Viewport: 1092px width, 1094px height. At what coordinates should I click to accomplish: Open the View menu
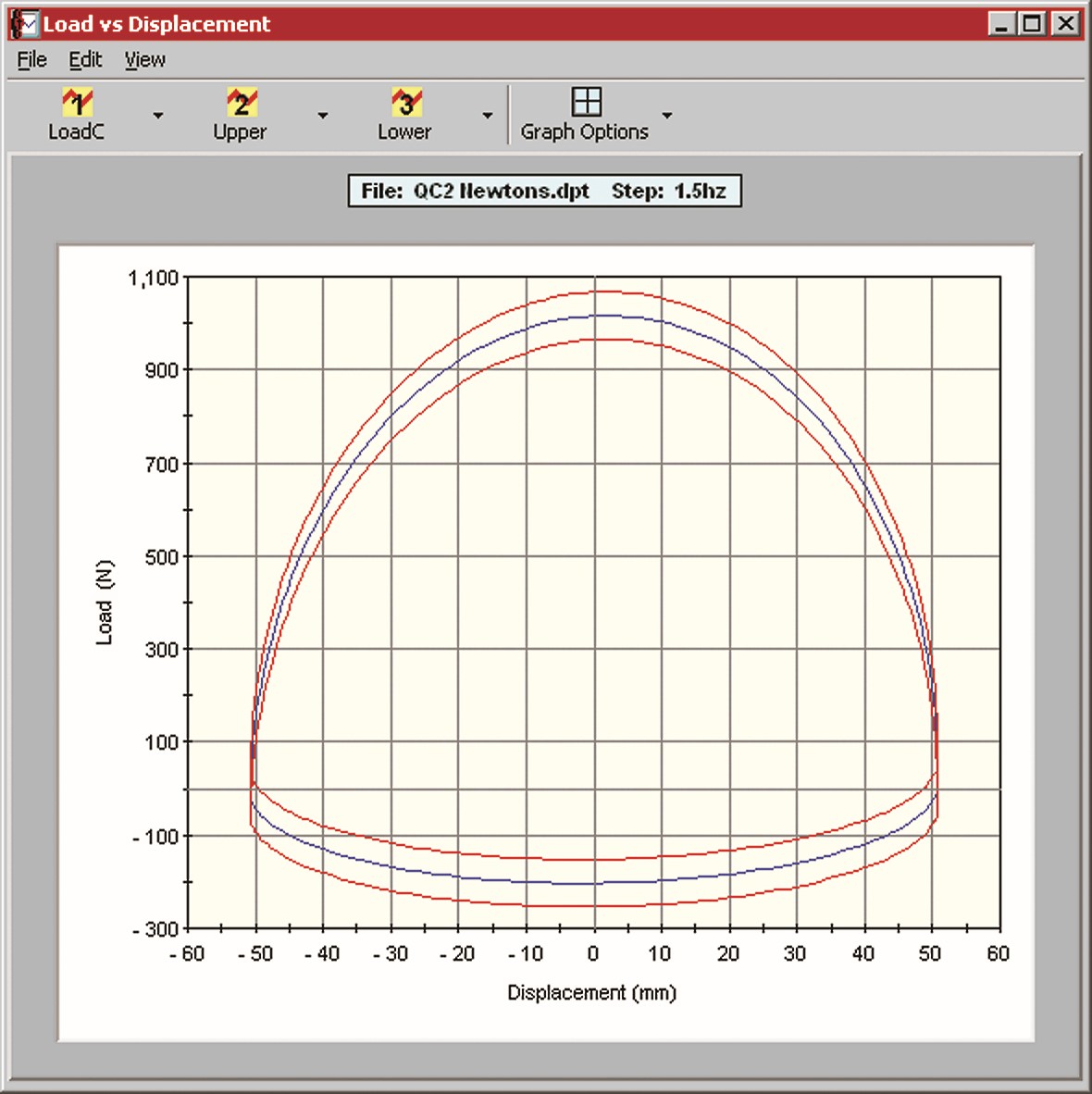click(144, 59)
